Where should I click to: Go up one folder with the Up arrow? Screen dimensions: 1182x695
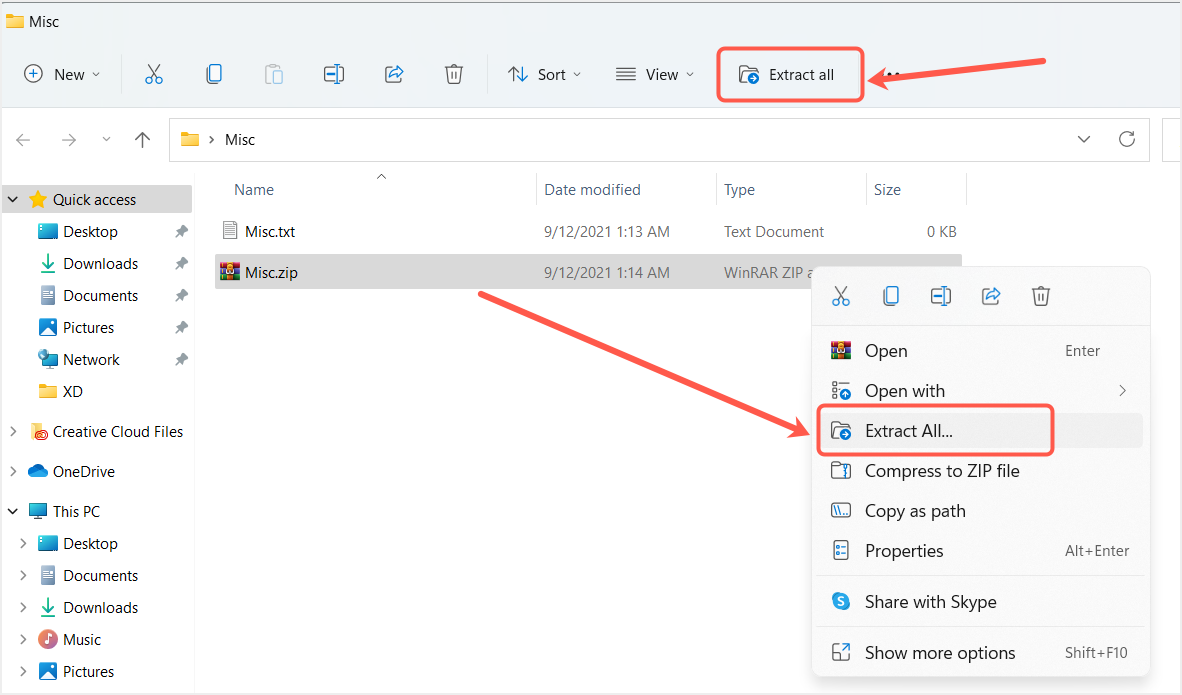pos(142,140)
